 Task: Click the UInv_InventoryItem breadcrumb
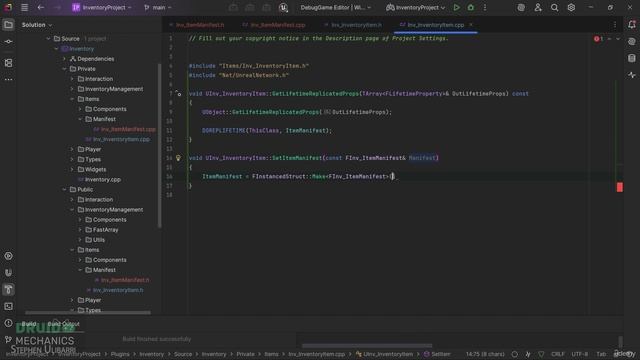384,354
